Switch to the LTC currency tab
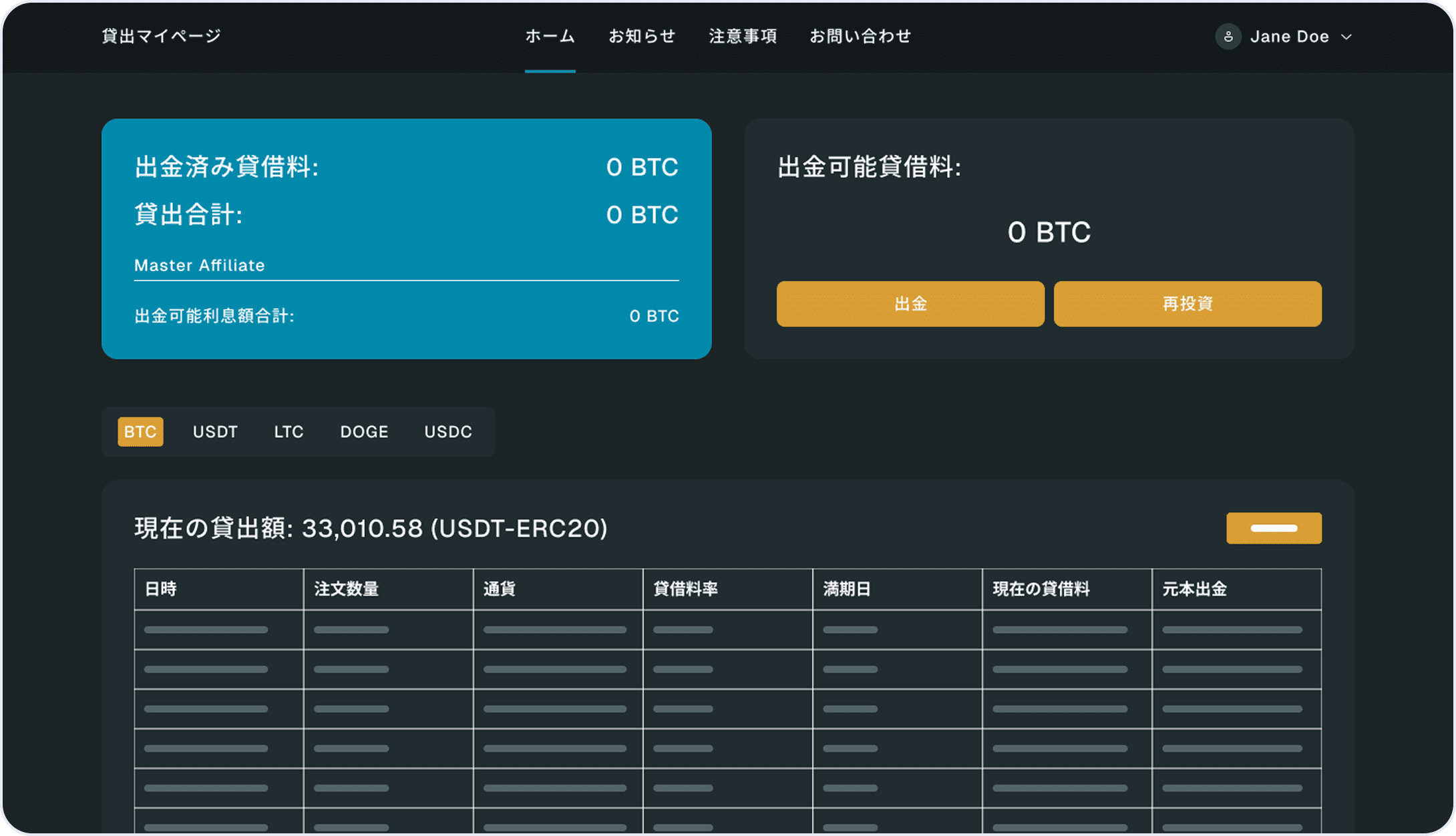The width and height of the screenshot is (1456, 836). [289, 432]
